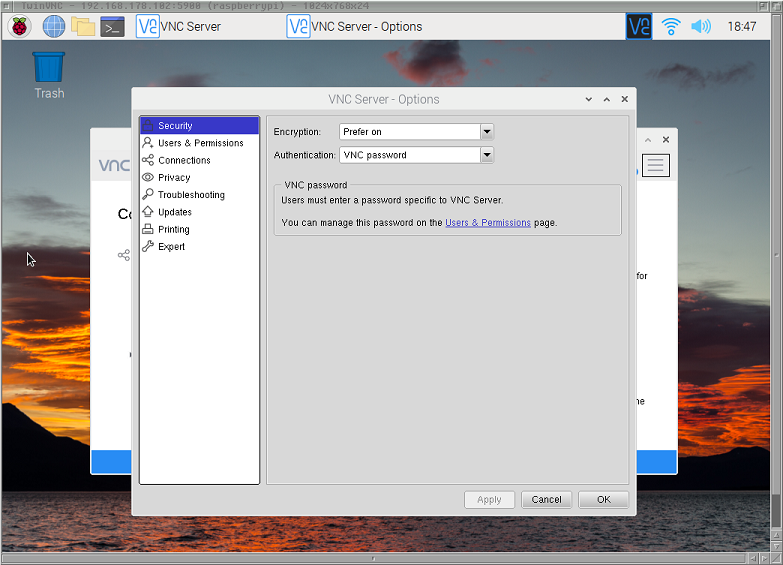The width and height of the screenshot is (783, 565).
Task: Launch the Terminal from the taskbar
Action: click(112, 26)
